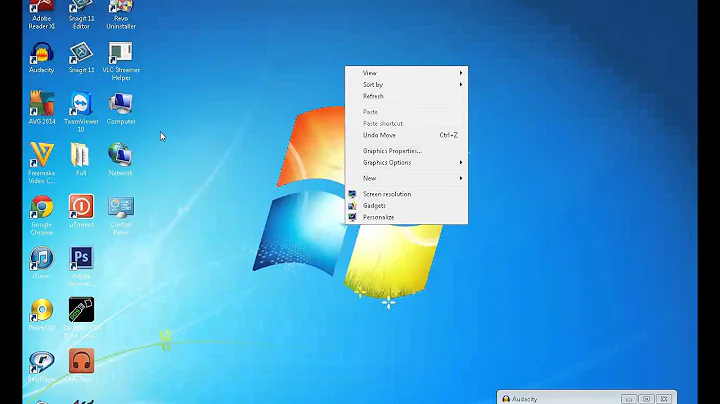Select the Control Panel desktop icon

pyautogui.click(x=121, y=216)
